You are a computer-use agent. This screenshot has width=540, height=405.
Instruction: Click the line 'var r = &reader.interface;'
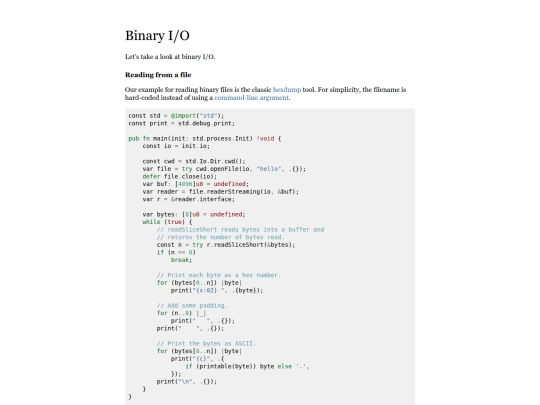[x=189, y=199]
